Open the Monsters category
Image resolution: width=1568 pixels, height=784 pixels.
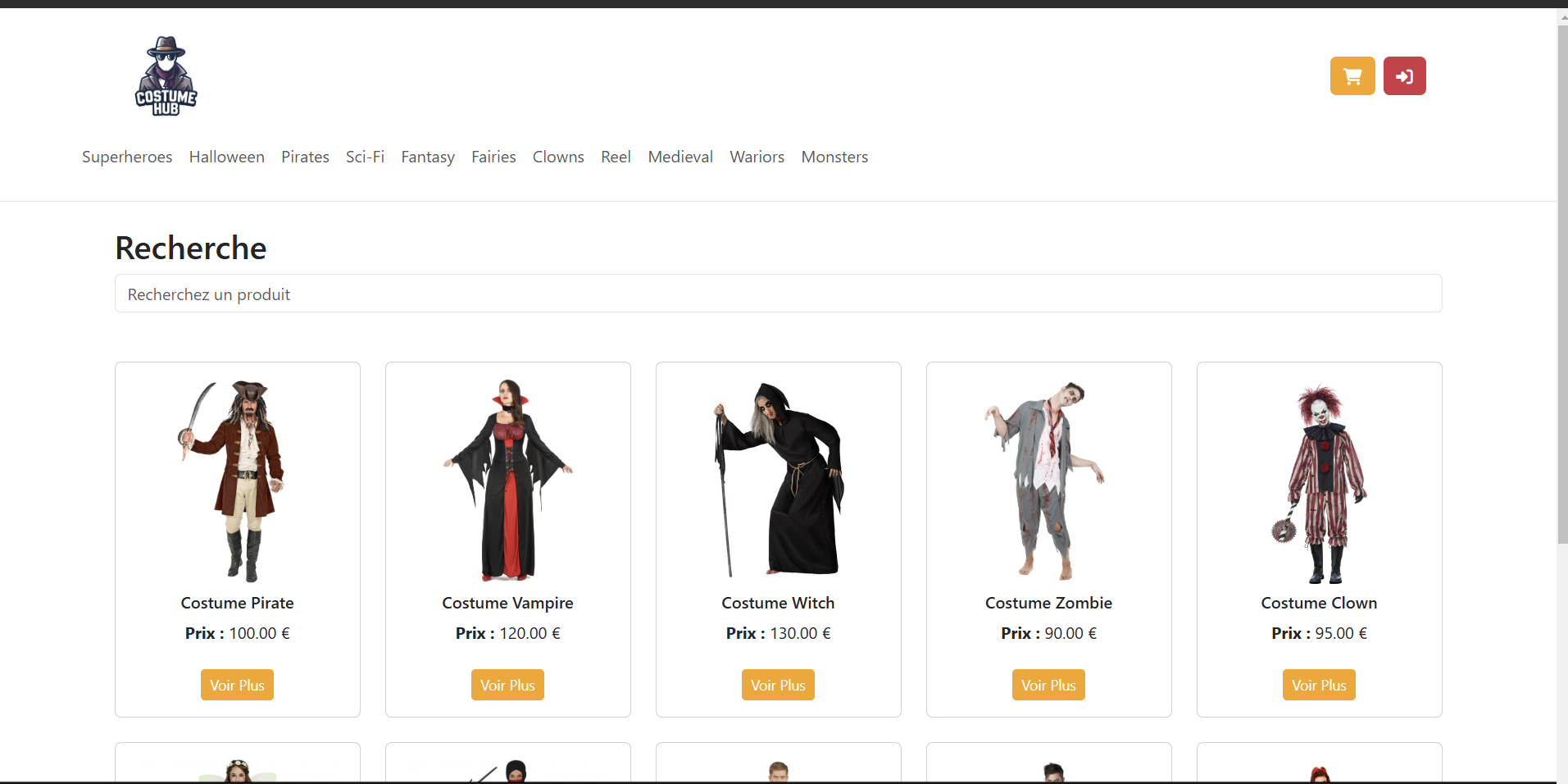834,157
